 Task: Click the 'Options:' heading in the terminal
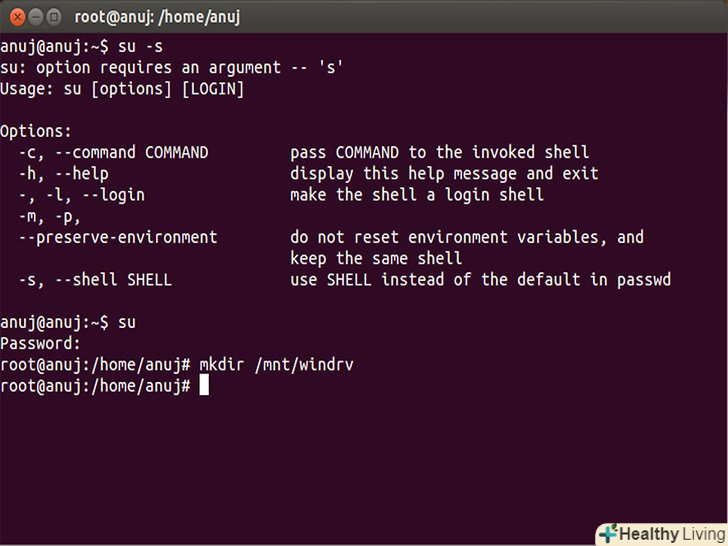tap(36, 132)
